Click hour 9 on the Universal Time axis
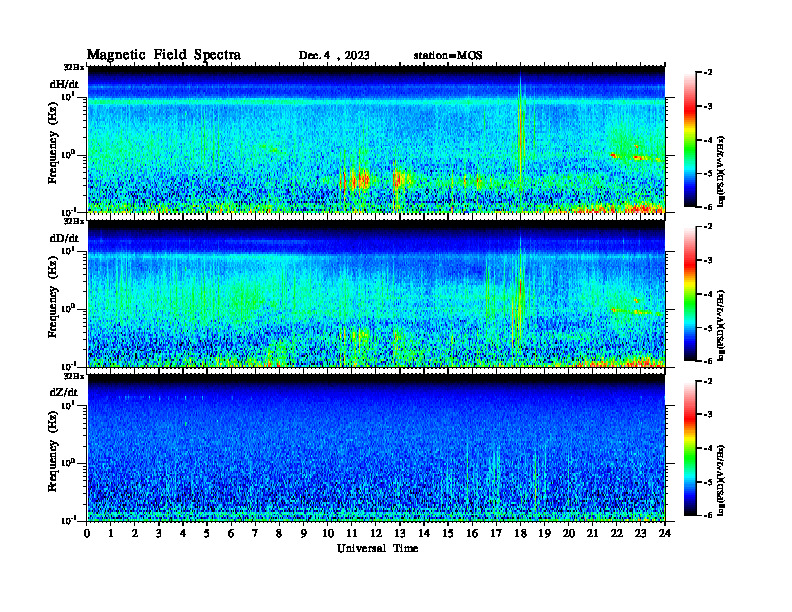The height and width of the screenshot is (612, 792). [x=304, y=533]
